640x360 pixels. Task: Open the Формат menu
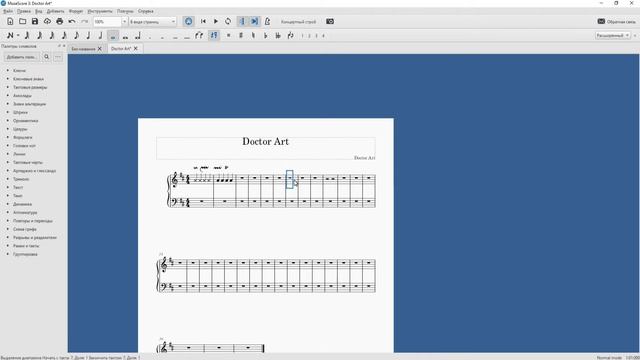(76, 11)
